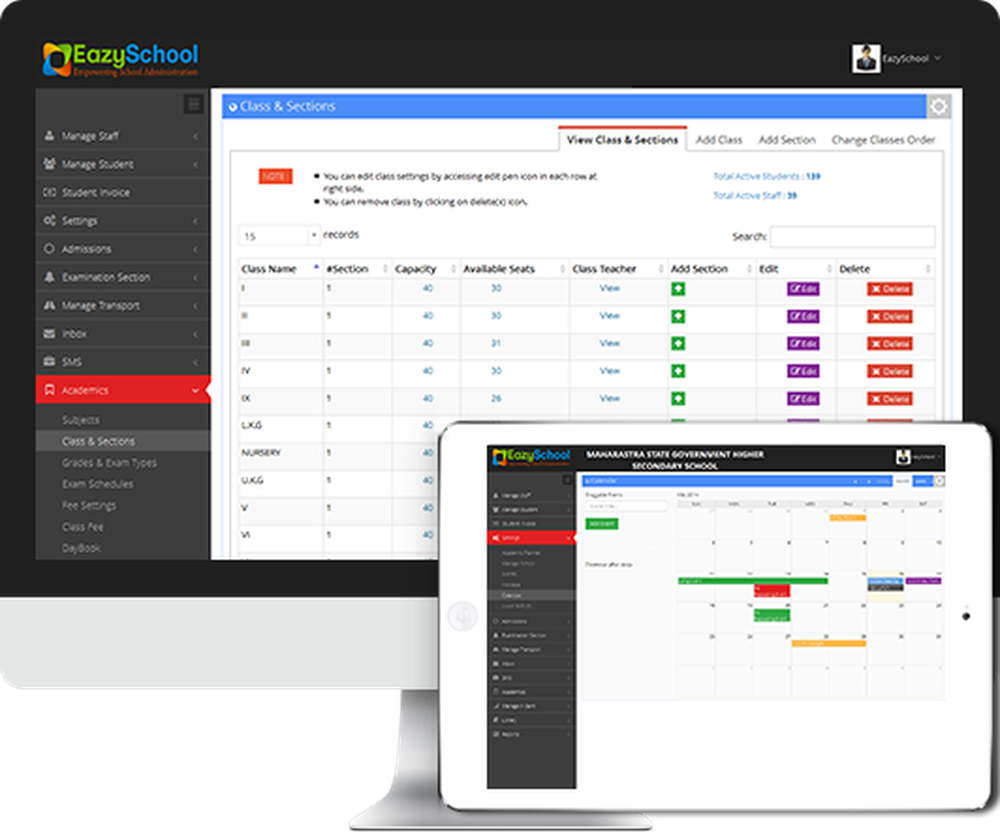Screen dimensions: 1000x832
Task: Click the EazySchool logo on the tablet
Action: click(x=531, y=456)
